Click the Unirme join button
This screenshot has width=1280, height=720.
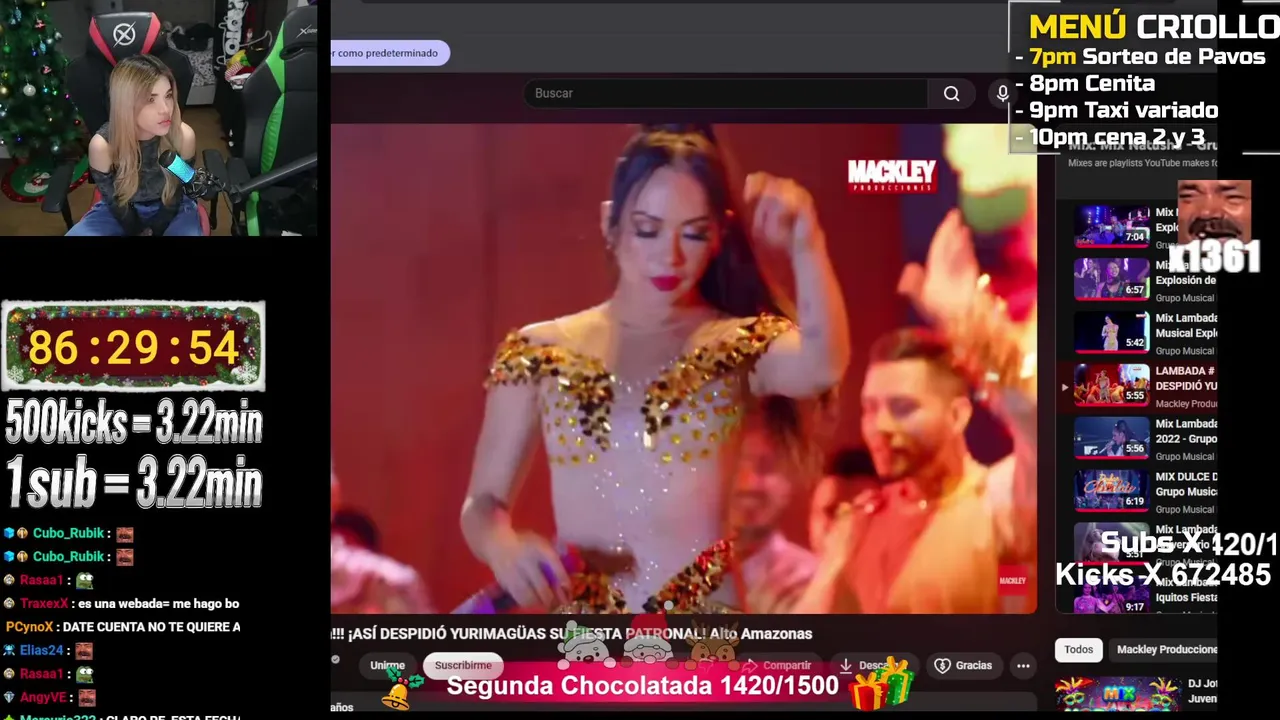click(x=388, y=665)
